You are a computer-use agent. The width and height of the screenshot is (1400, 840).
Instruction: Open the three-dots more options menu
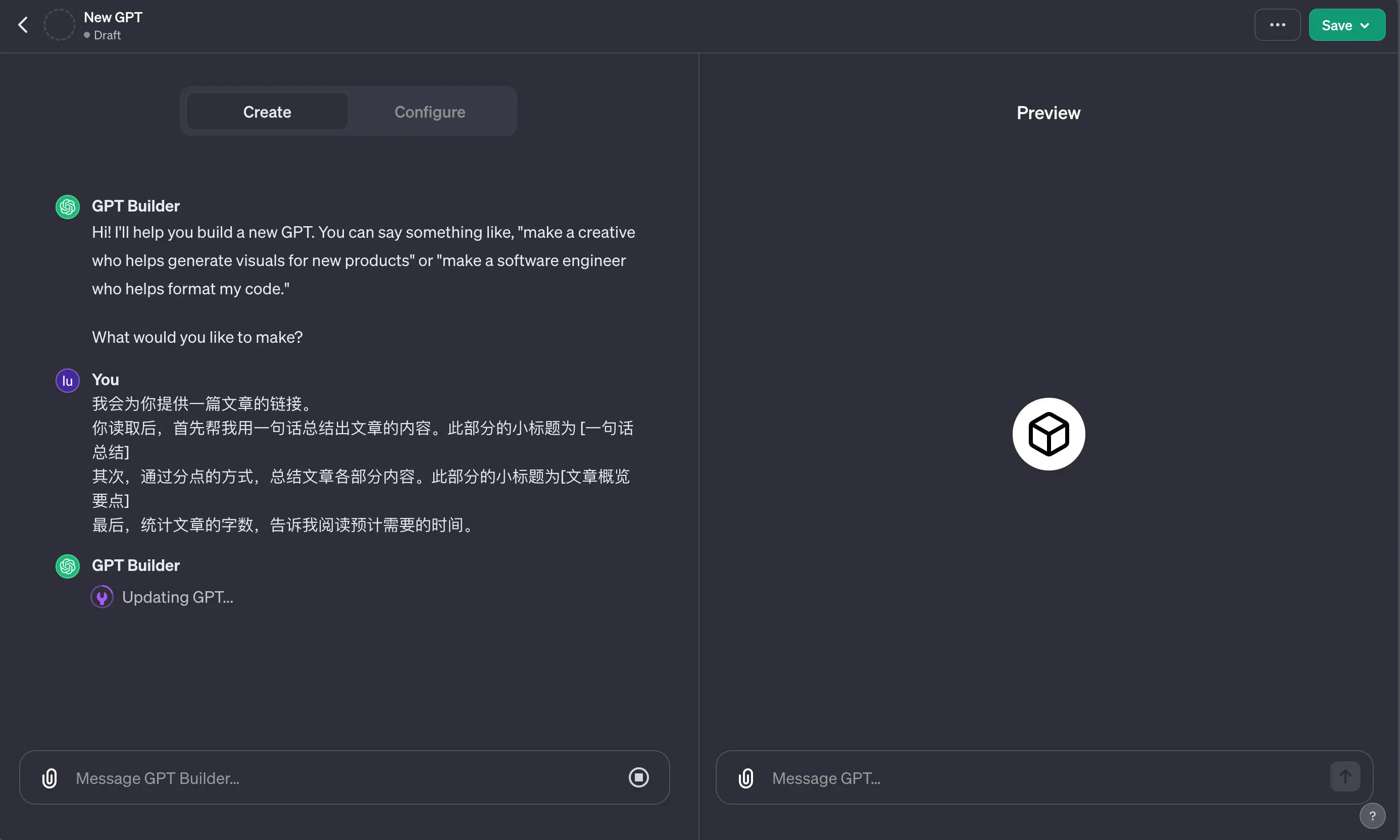pyautogui.click(x=1277, y=25)
